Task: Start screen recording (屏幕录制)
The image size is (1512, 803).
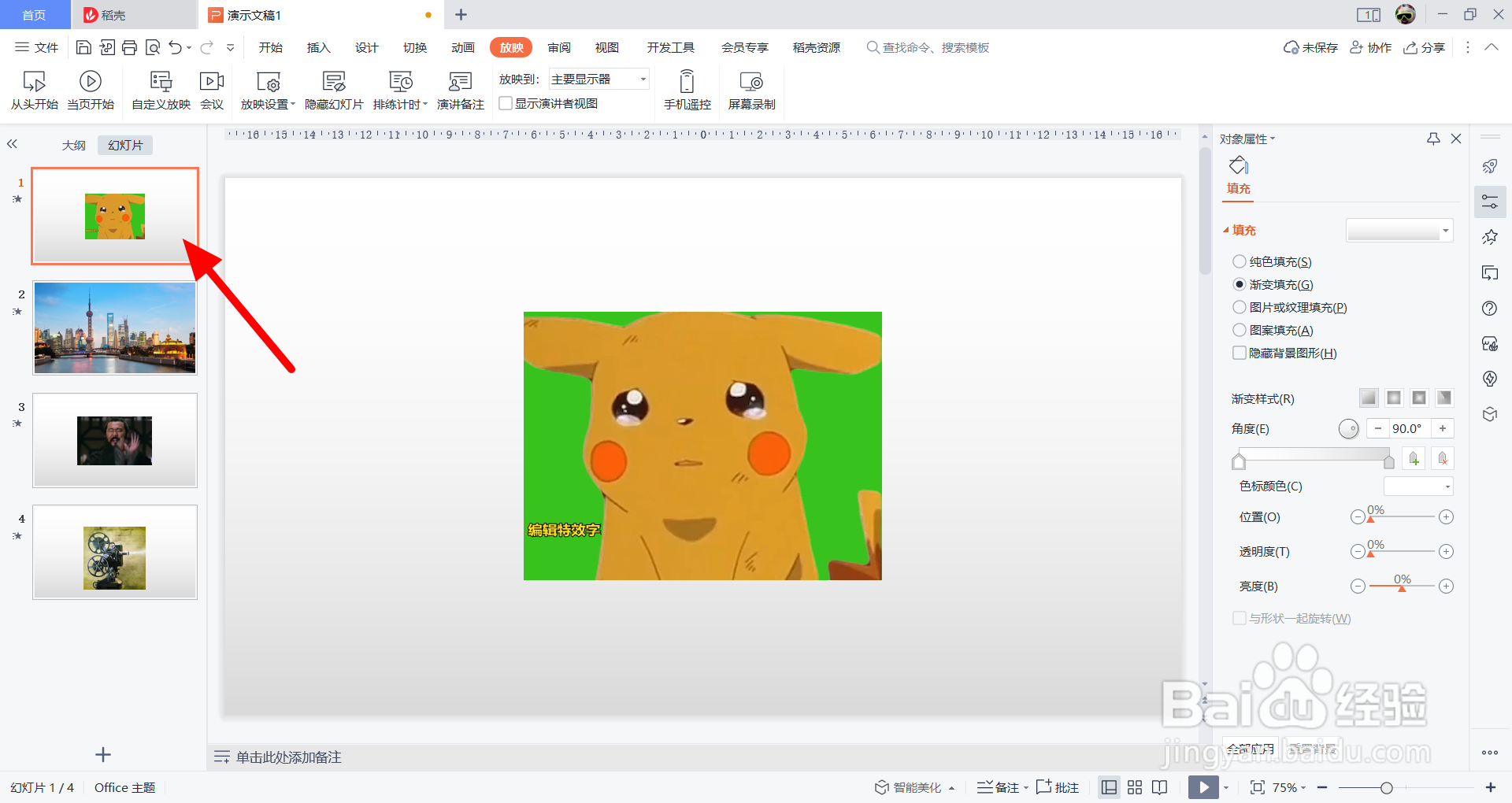Action: [x=751, y=90]
